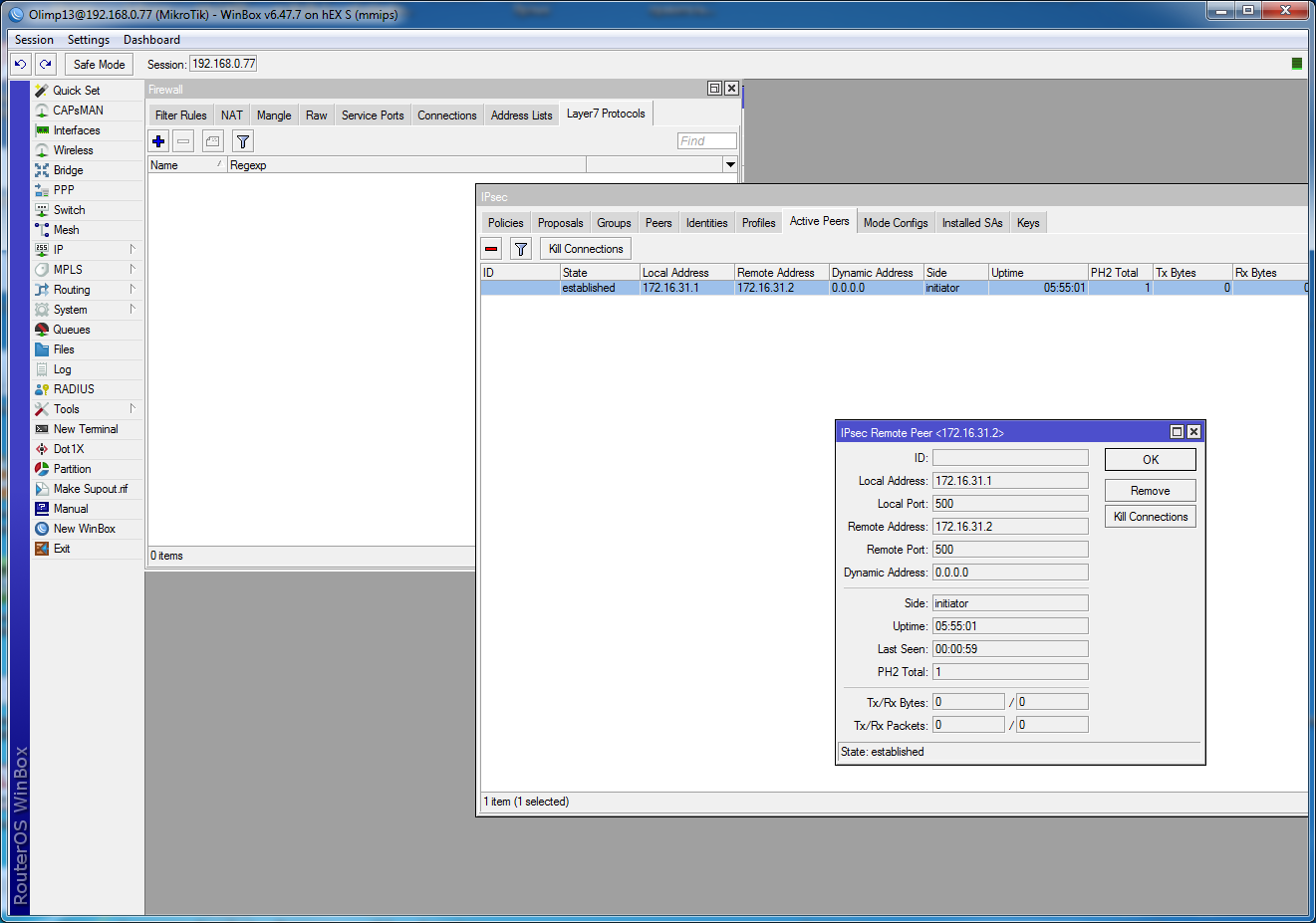Expand the Routing submenu in the sidebar
The width and height of the screenshot is (1316, 923).
(x=132, y=290)
